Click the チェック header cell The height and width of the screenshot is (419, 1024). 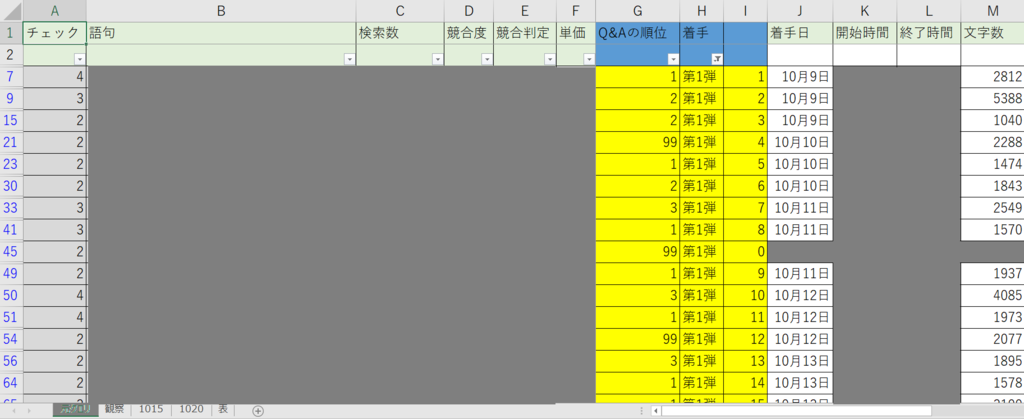[x=54, y=33]
